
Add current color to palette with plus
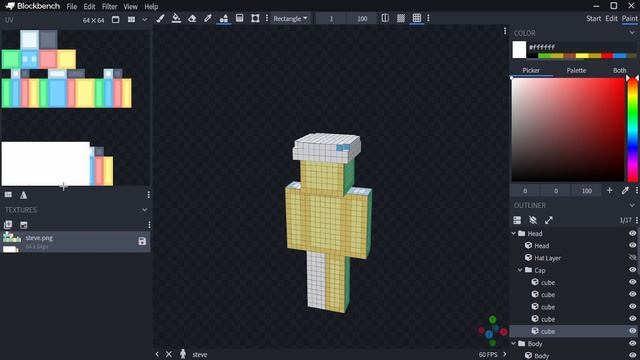(x=609, y=191)
